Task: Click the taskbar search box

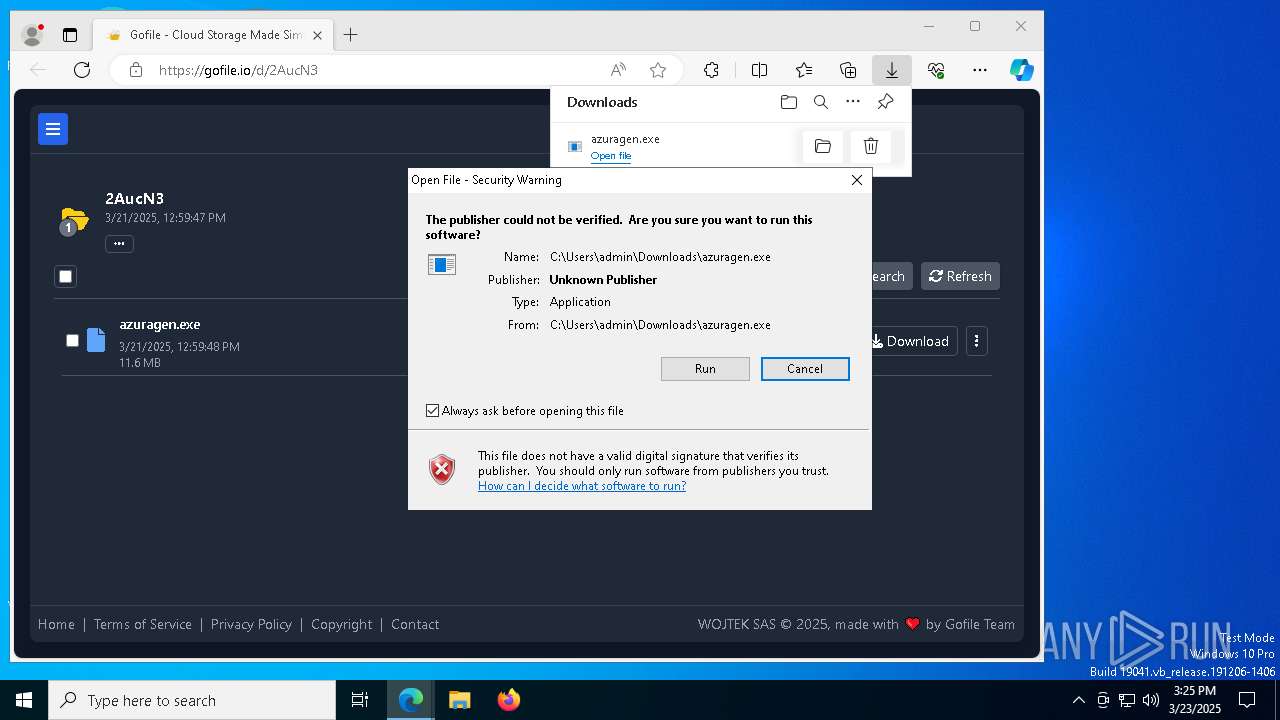Action: [192, 700]
